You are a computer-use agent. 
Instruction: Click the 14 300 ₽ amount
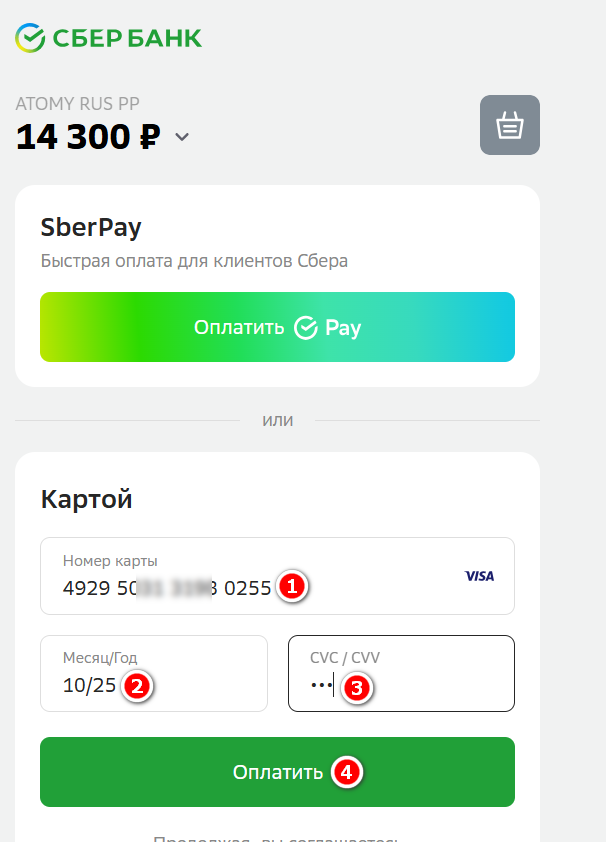(88, 137)
